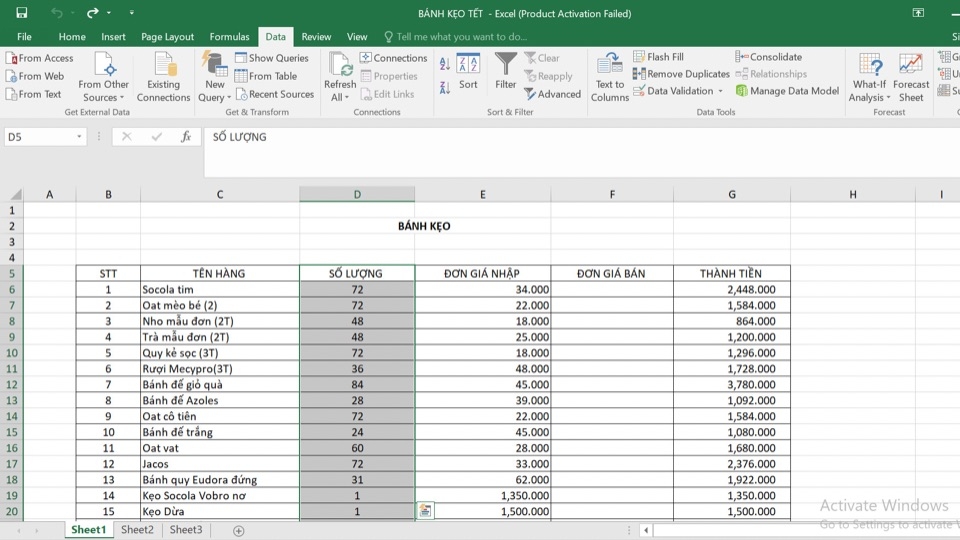Click the Undo arrow icon

point(57,13)
